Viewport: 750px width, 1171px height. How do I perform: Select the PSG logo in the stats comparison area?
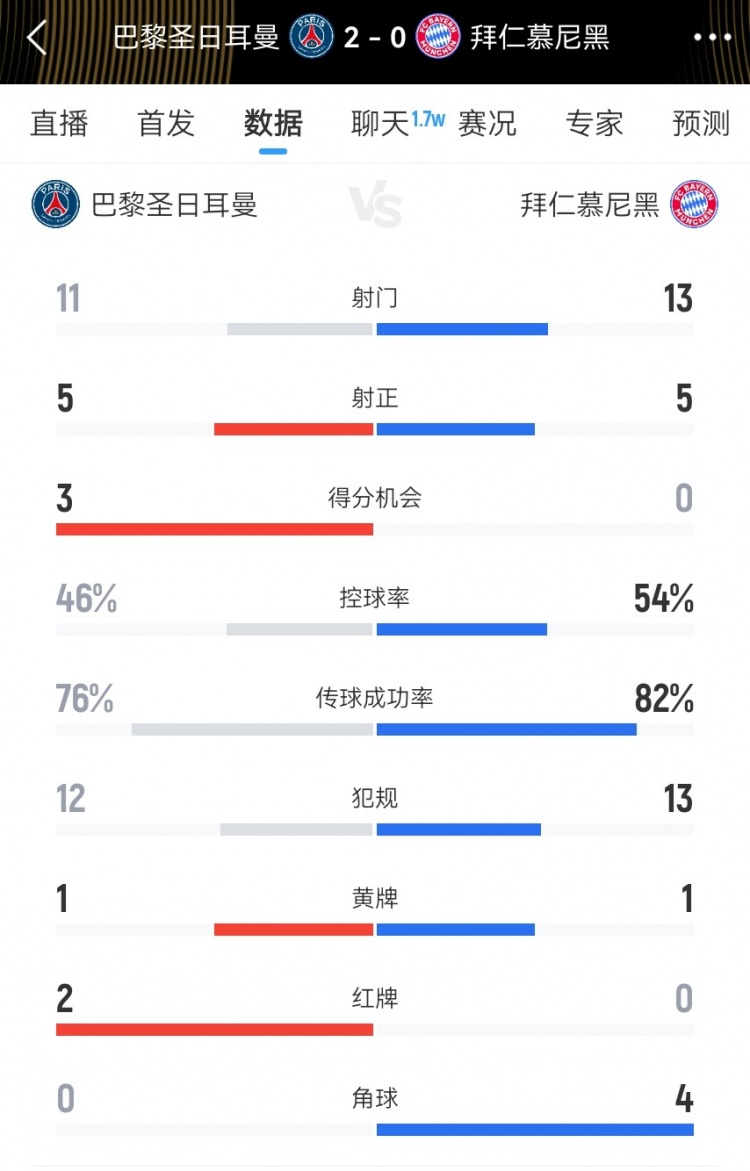pos(55,202)
